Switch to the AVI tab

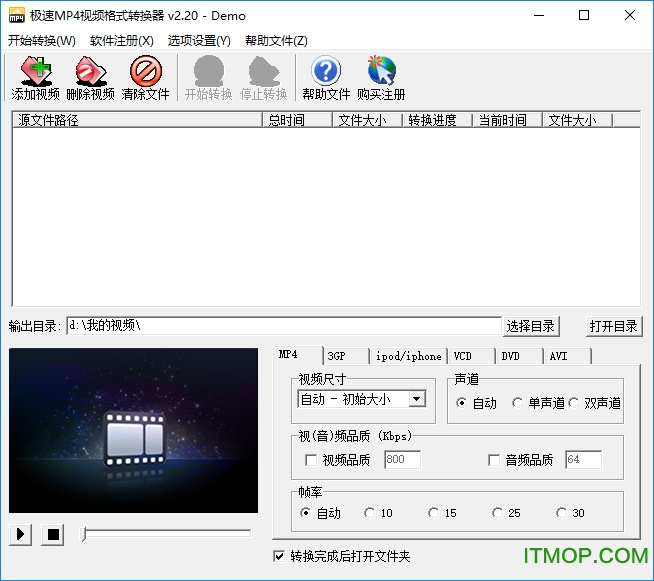568,356
